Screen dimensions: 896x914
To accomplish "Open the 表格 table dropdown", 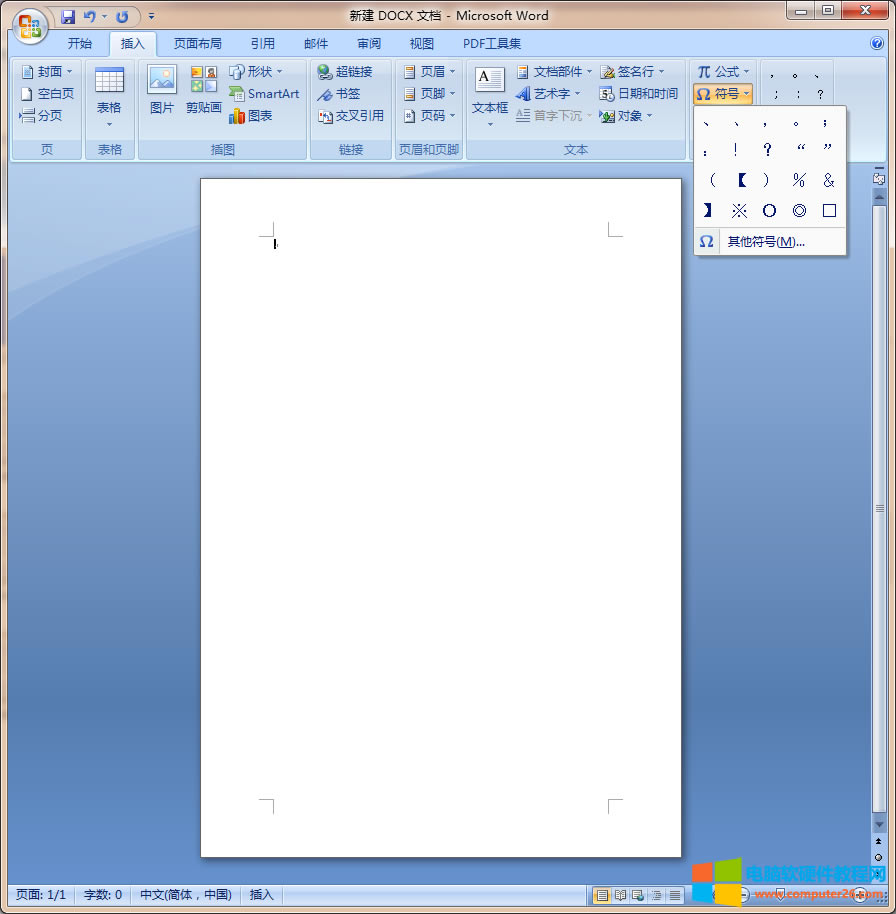I will 109,98.
